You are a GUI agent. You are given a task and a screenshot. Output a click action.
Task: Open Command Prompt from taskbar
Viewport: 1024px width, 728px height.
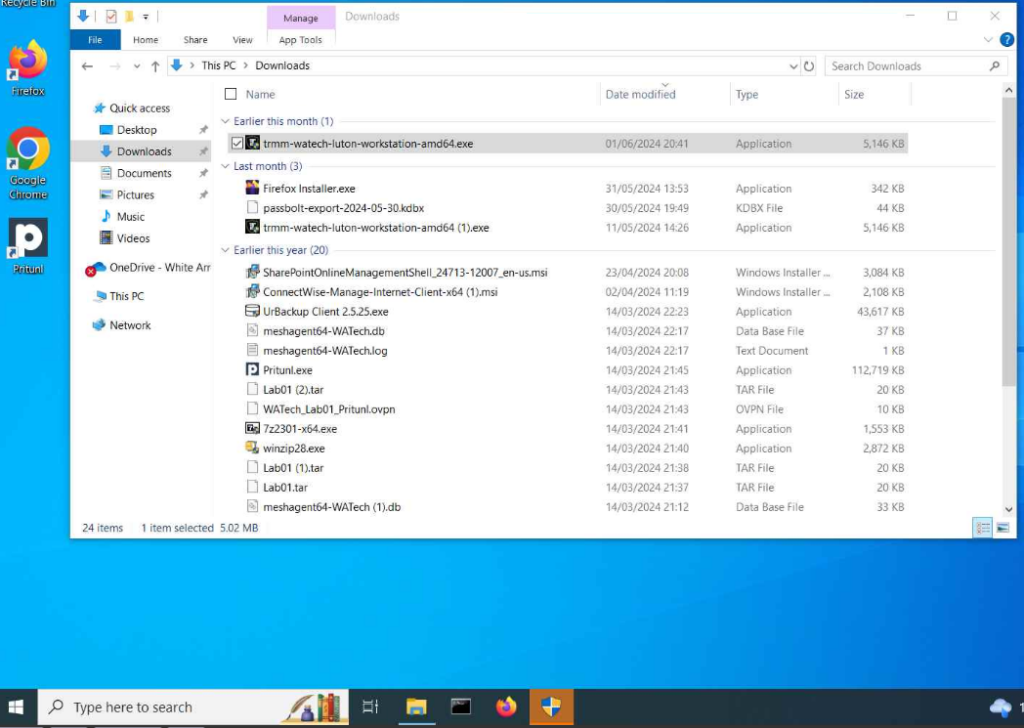pos(460,707)
